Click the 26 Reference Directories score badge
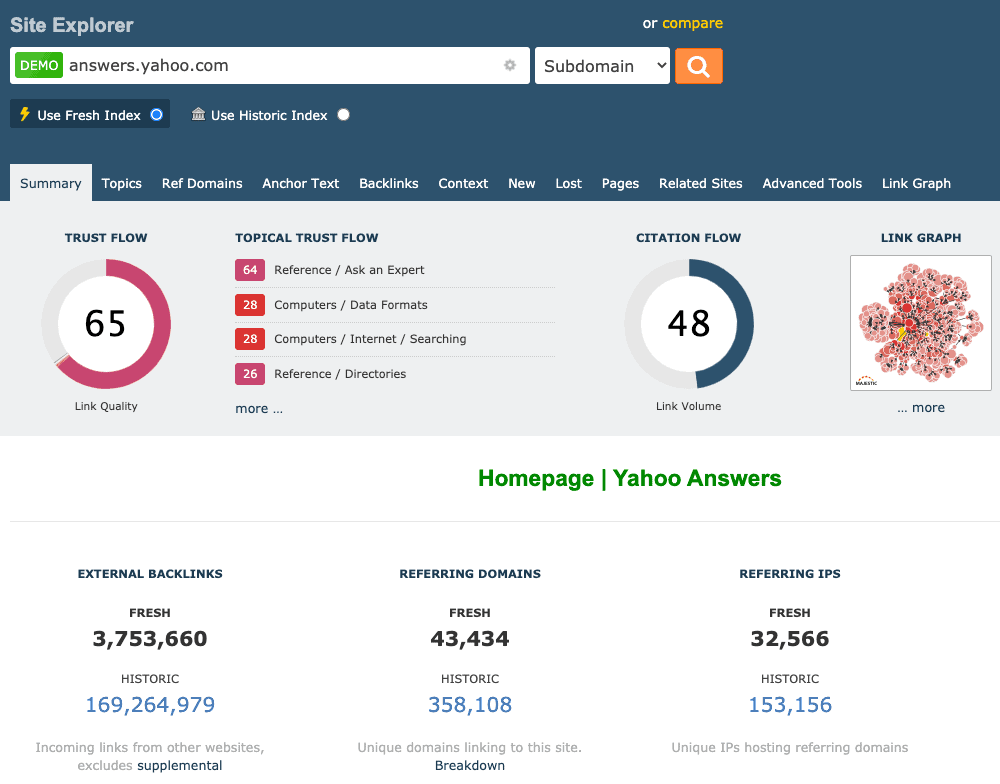 (x=250, y=374)
